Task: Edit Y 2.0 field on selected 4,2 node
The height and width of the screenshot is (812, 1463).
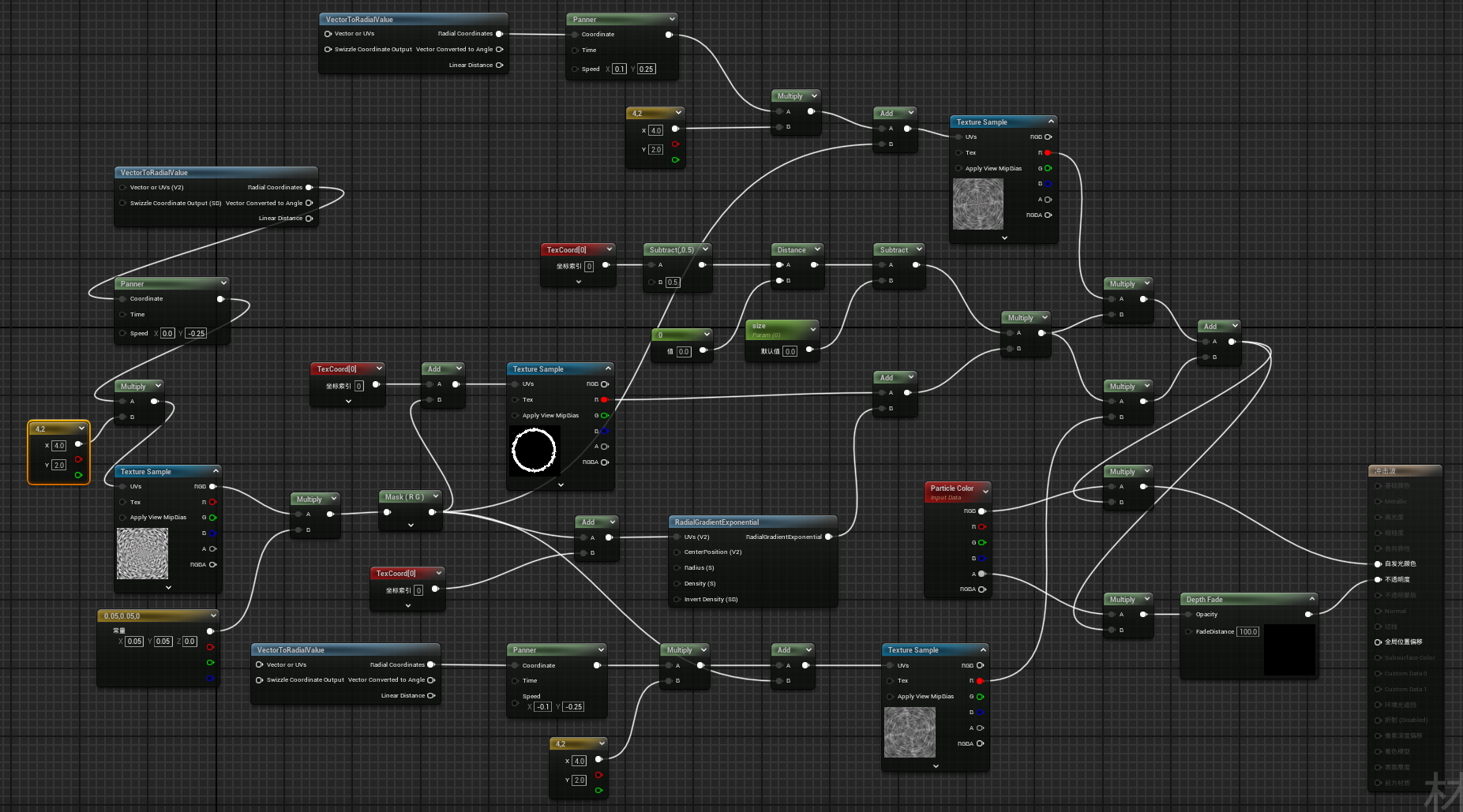Action: click(59, 466)
